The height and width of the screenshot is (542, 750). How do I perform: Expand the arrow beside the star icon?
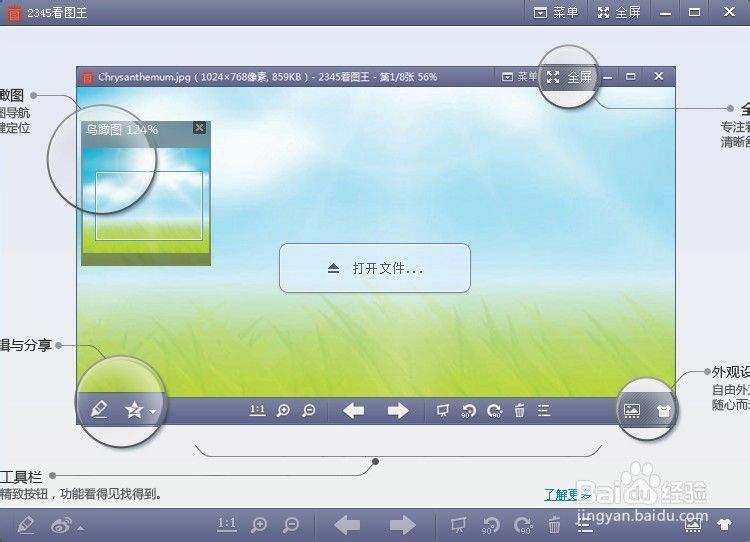[x=153, y=411]
